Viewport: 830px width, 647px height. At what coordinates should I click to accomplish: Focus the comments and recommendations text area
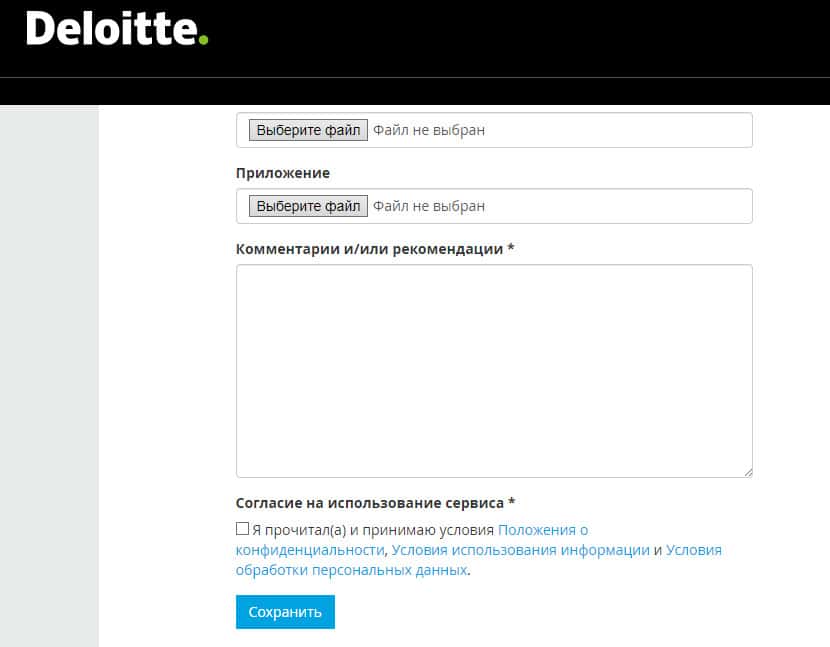(494, 370)
